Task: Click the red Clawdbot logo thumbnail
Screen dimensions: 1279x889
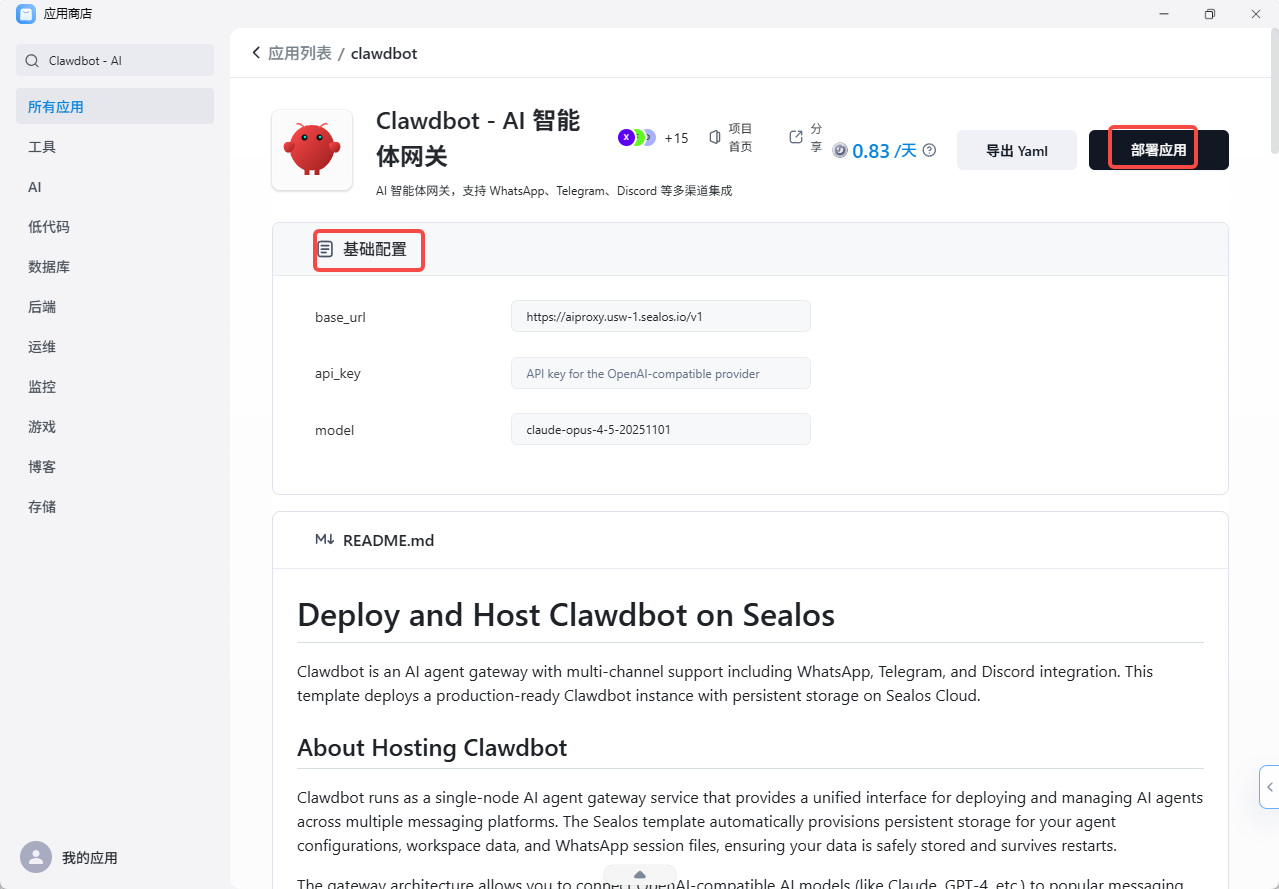Action: click(312, 150)
